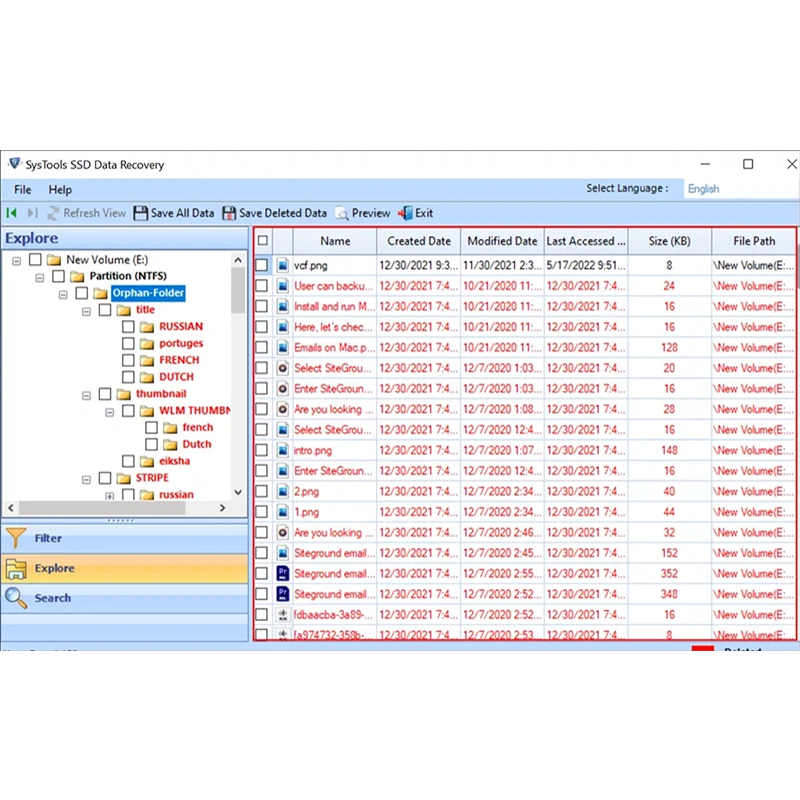
Task: Click Refresh View toolbar icon
Action: (53, 213)
